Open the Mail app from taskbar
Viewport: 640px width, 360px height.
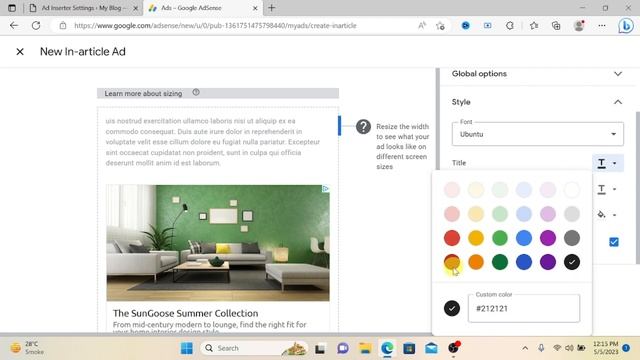point(431,348)
